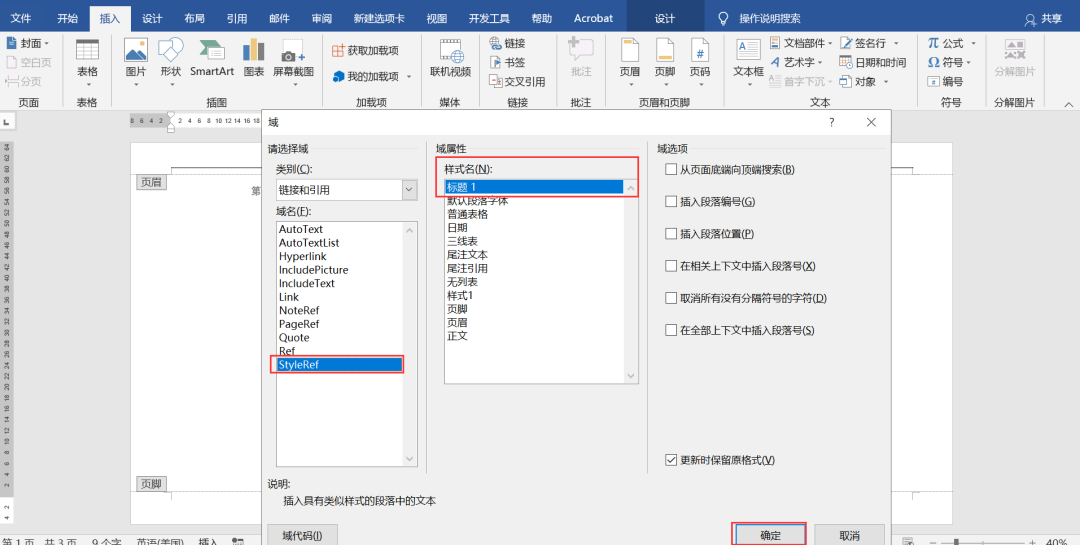Enable 插入段落编号 checkbox
This screenshot has width=1080, height=545.
672,202
